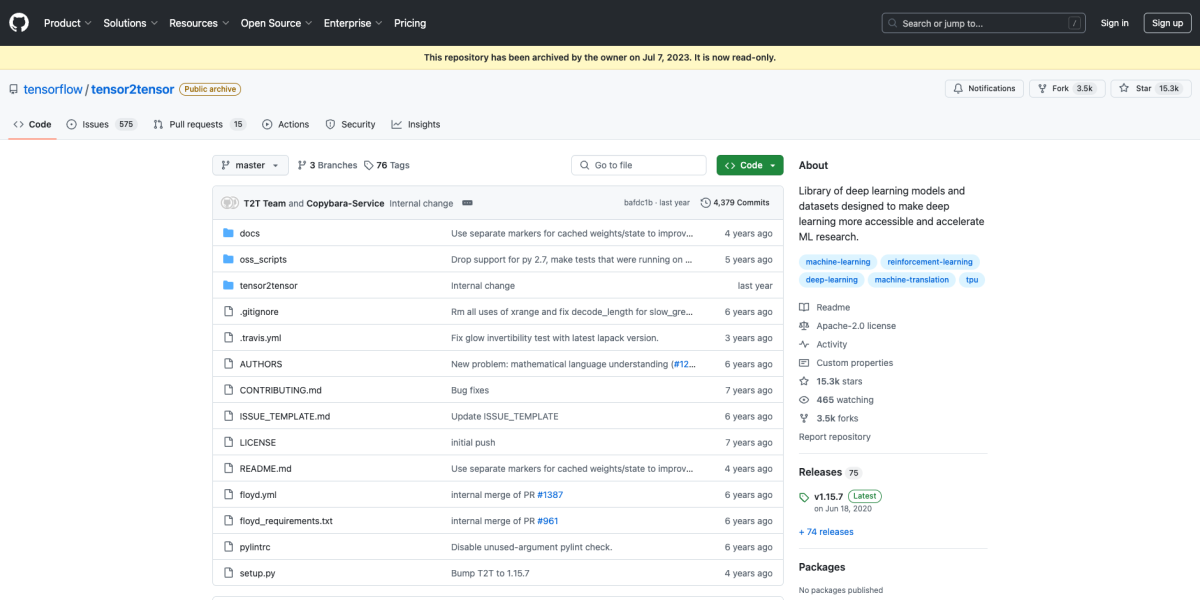Click the Fork icon button
Viewport: 1200px width, 600px height.
tap(1042, 89)
